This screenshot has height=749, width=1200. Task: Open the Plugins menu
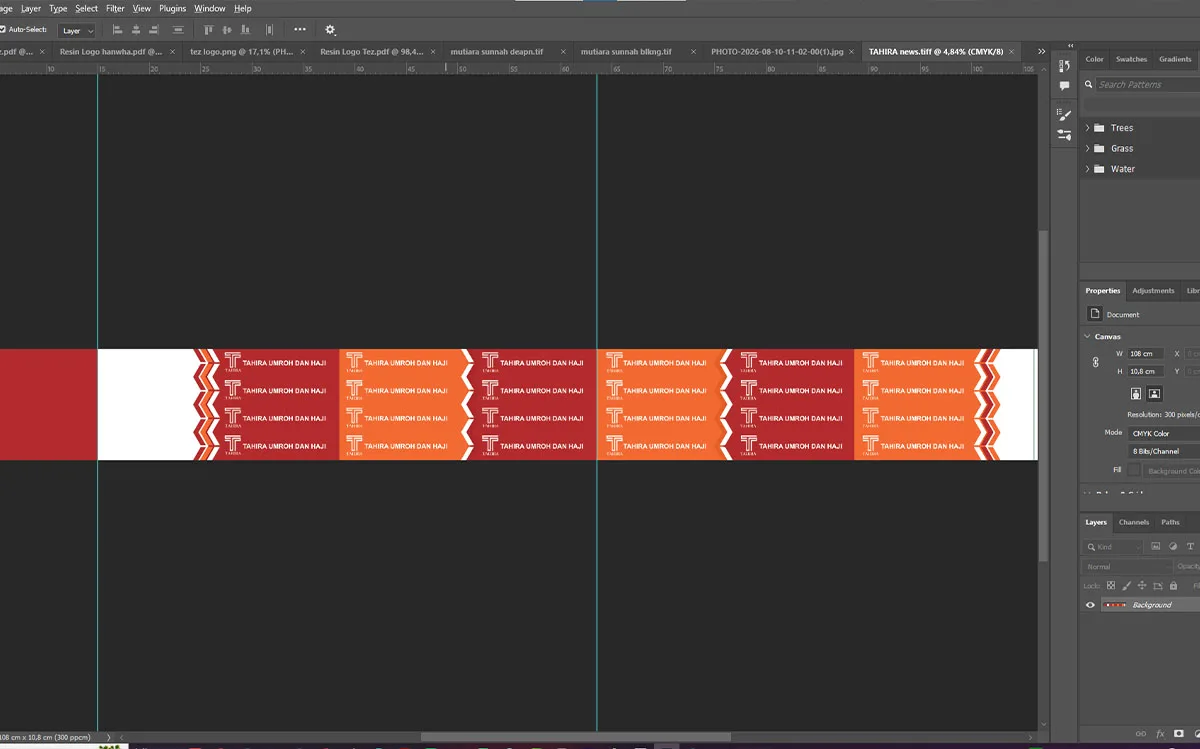coord(173,8)
